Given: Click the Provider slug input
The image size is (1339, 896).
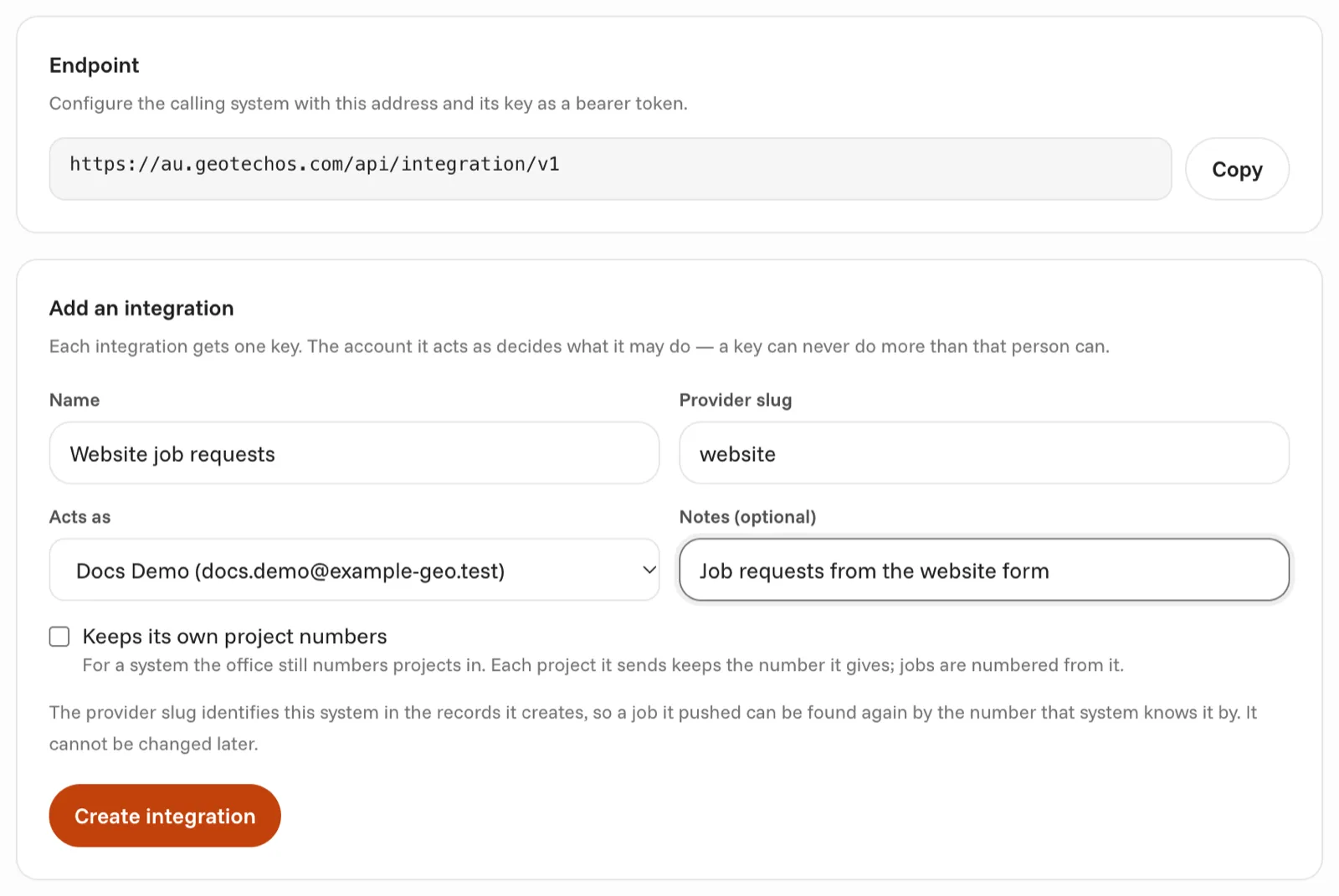Looking at the screenshot, I should click(x=984, y=453).
